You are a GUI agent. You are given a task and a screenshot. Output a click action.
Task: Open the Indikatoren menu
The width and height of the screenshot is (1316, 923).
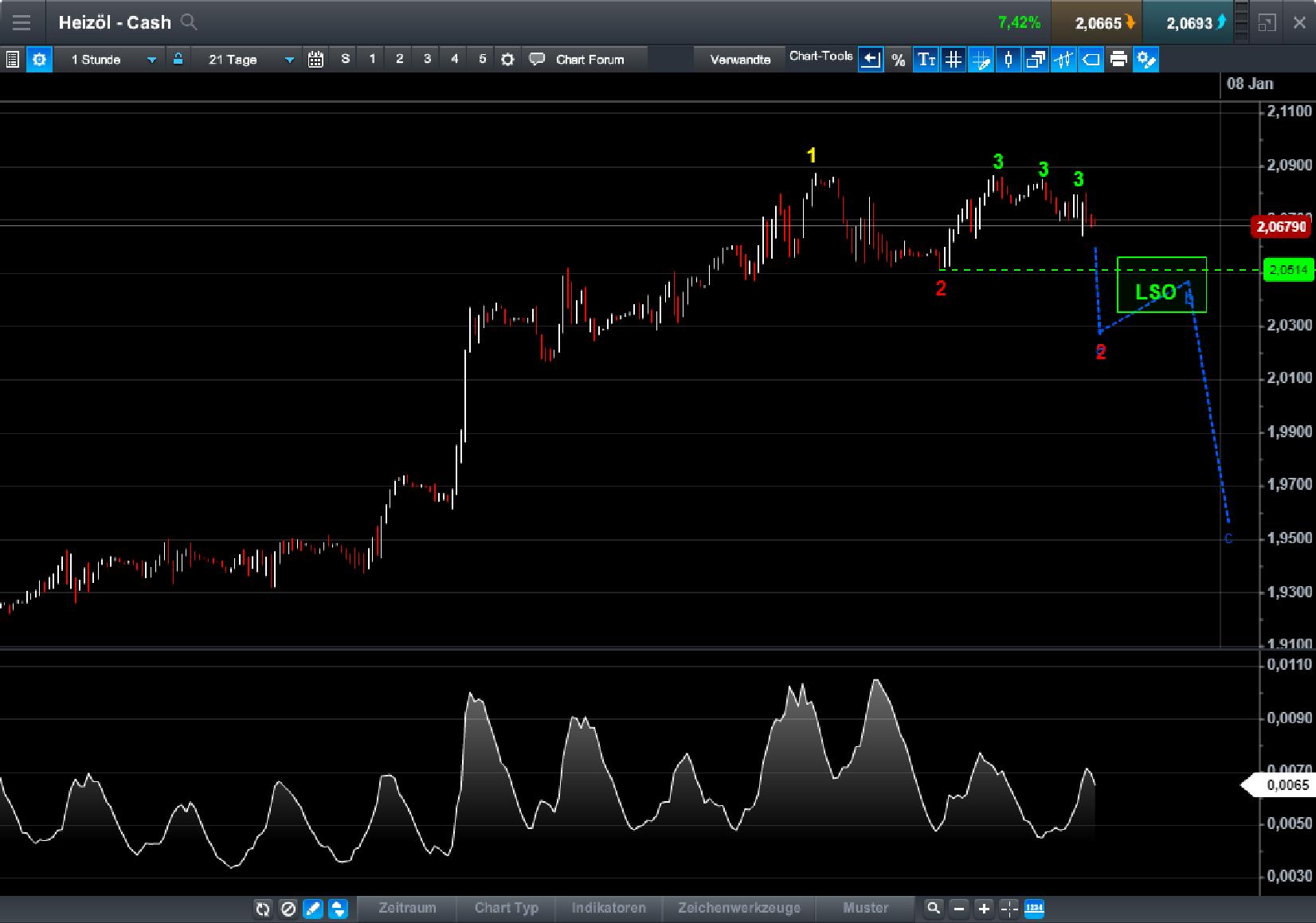coord(609,908)
